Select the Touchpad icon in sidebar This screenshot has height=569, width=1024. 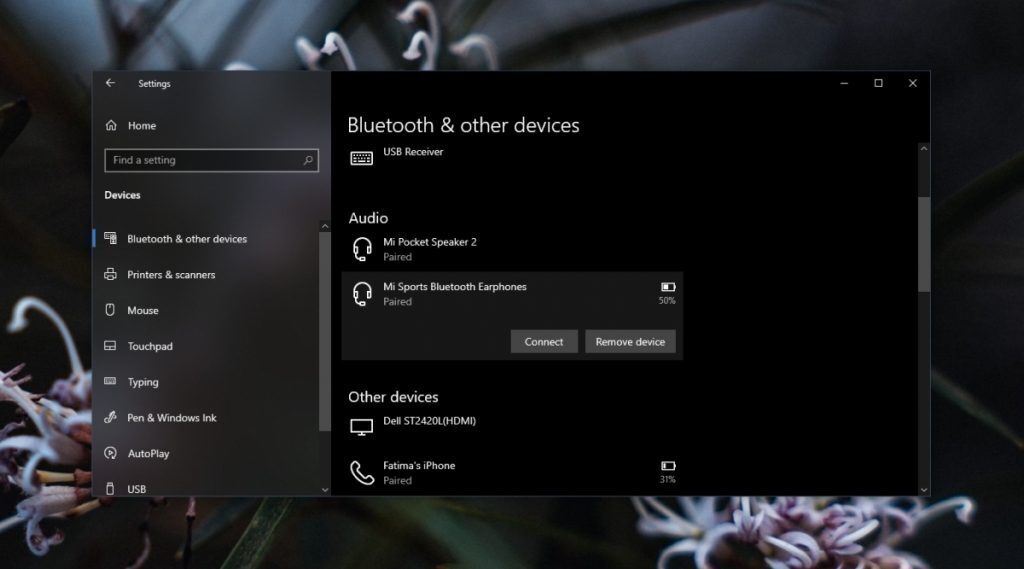click(110, 346)
